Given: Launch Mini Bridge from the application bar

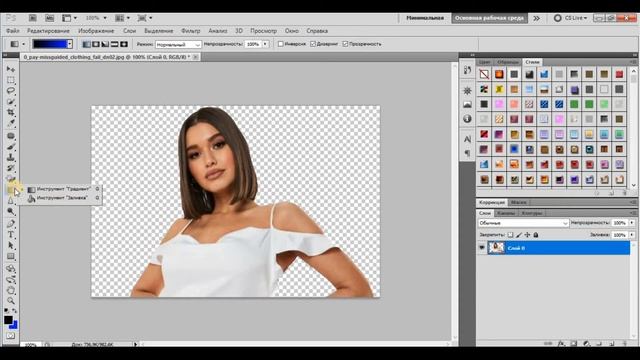Looking at the screenshot, I should click(x=49, y=18).
